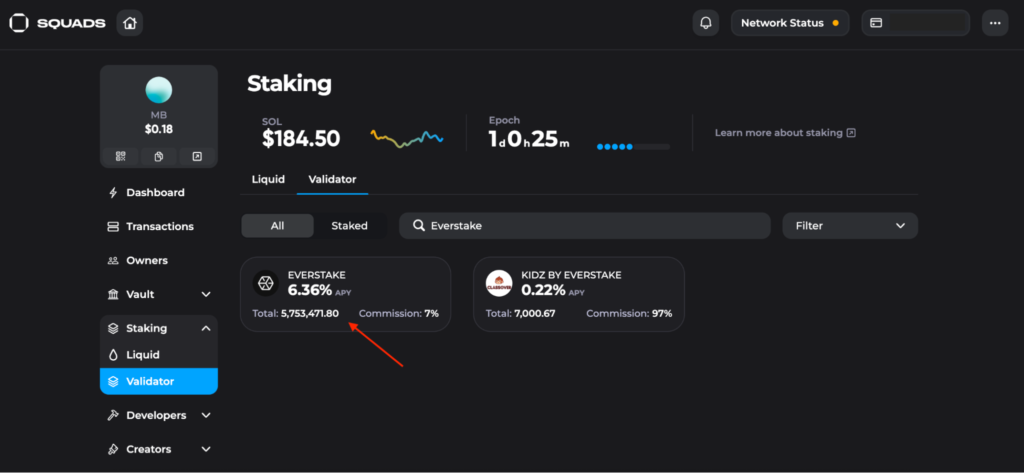Copy the account address icon
This screenshot has width=1024, height=473.
tap(159, 156)
